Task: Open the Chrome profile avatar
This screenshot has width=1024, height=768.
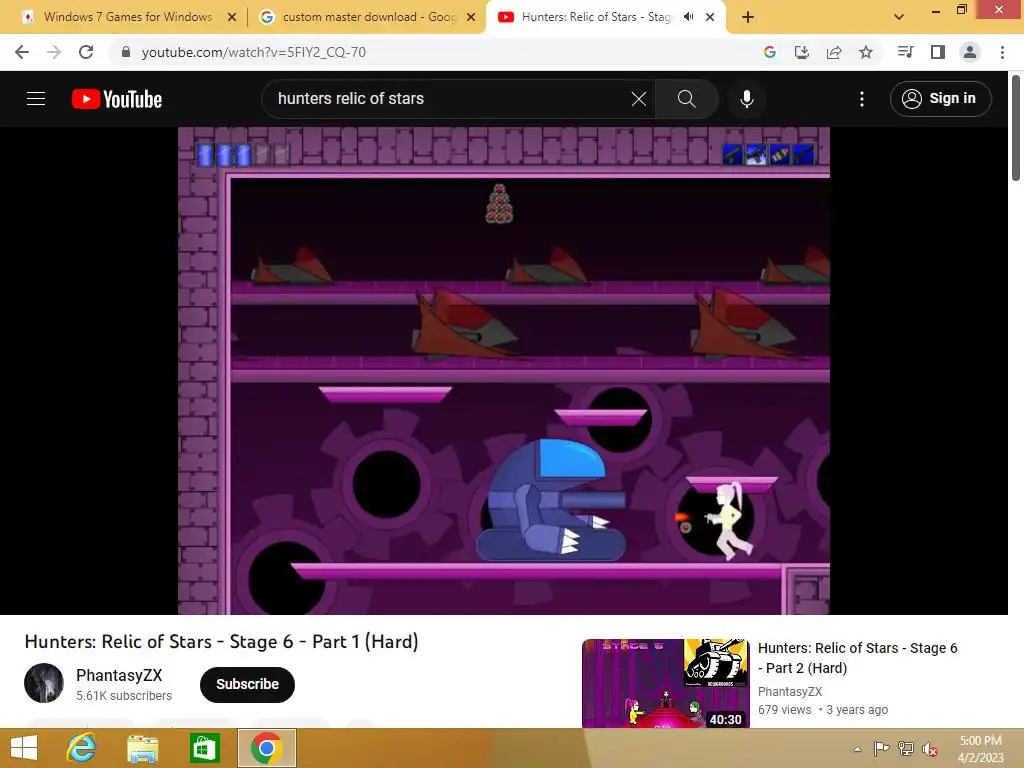Action: (x=970, y=52)
